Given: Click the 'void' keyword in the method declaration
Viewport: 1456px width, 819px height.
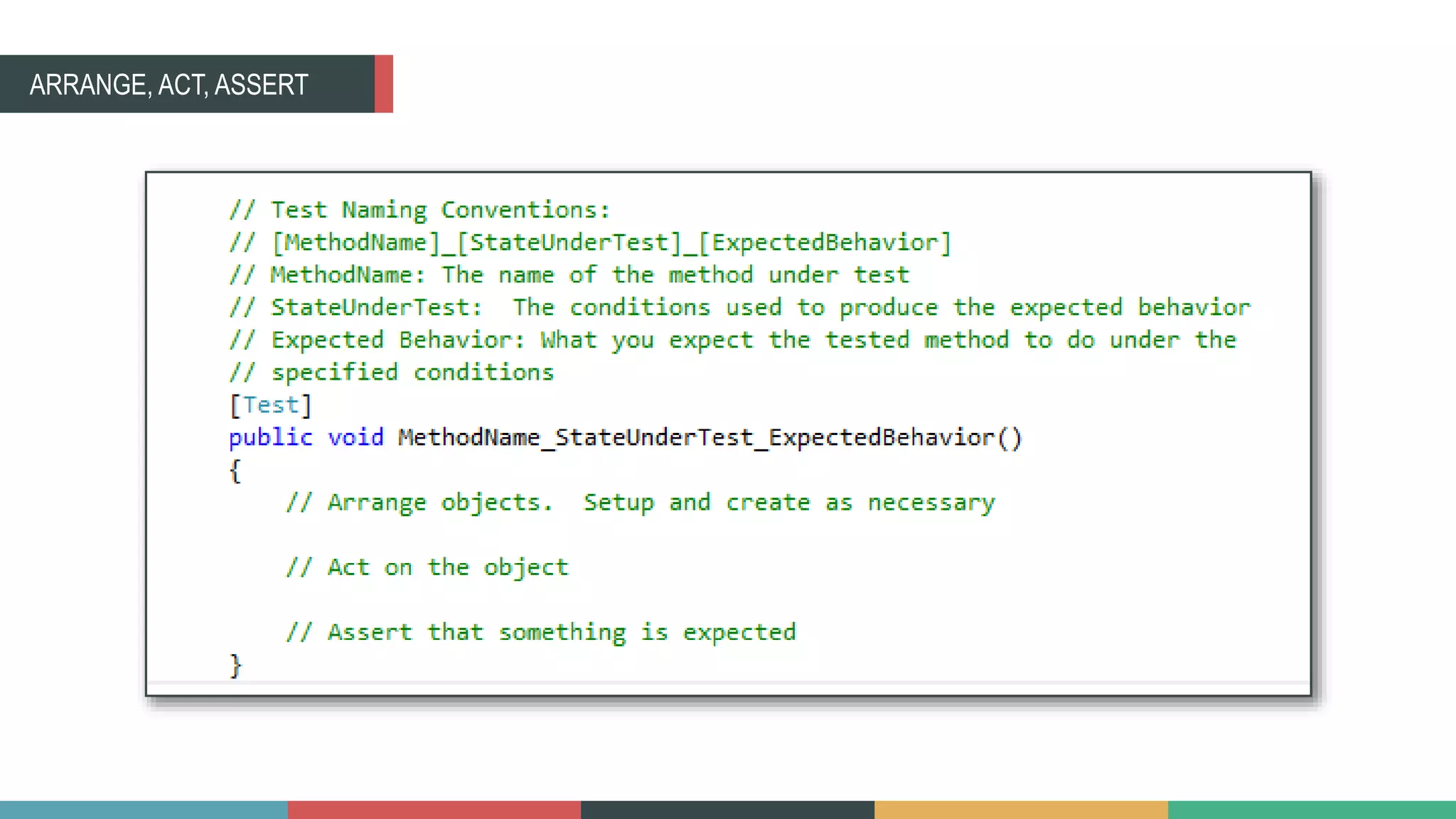Looking at the screenshot, I should click(355, 438).
